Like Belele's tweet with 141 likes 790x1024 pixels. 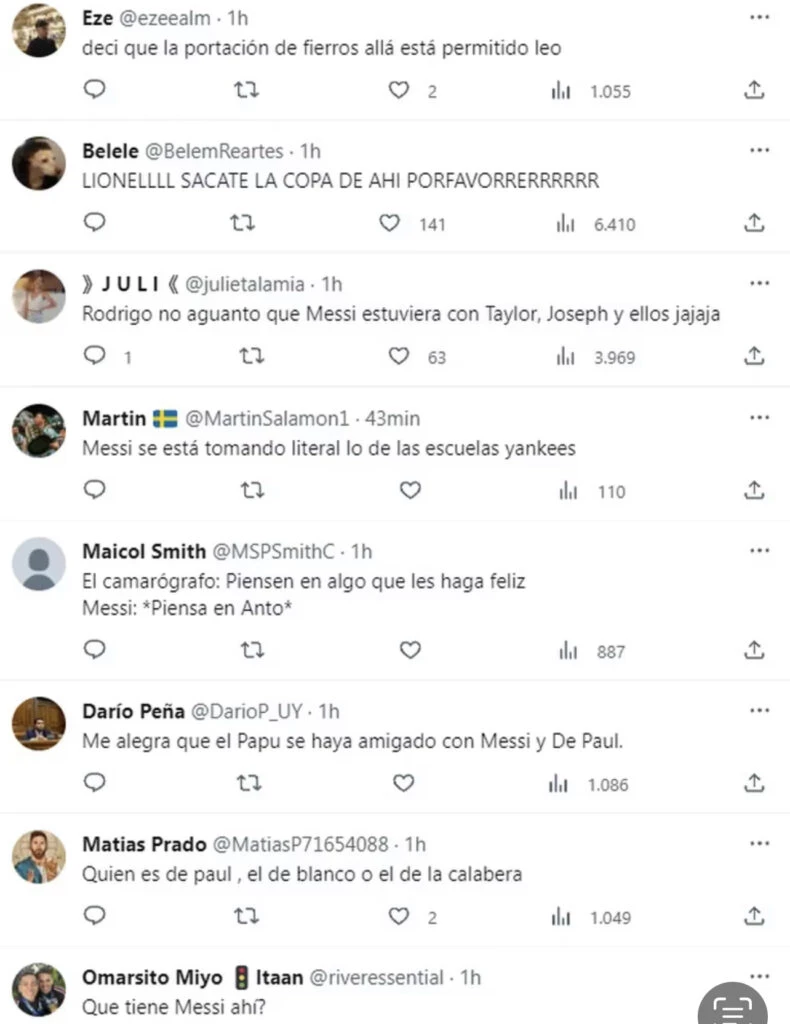[x=390, y=224]
